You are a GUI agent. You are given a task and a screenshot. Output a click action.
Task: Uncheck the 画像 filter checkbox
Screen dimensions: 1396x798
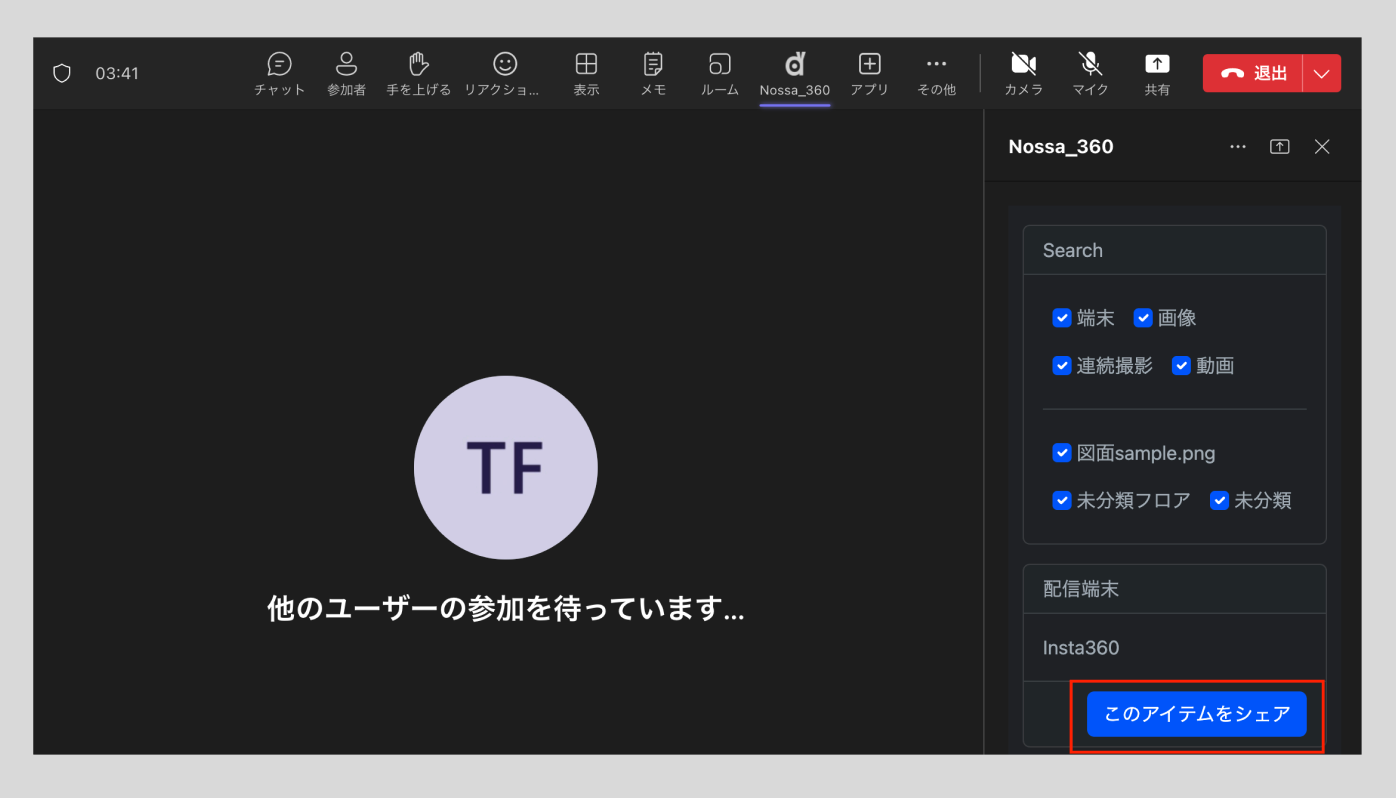pos(1143,318)
